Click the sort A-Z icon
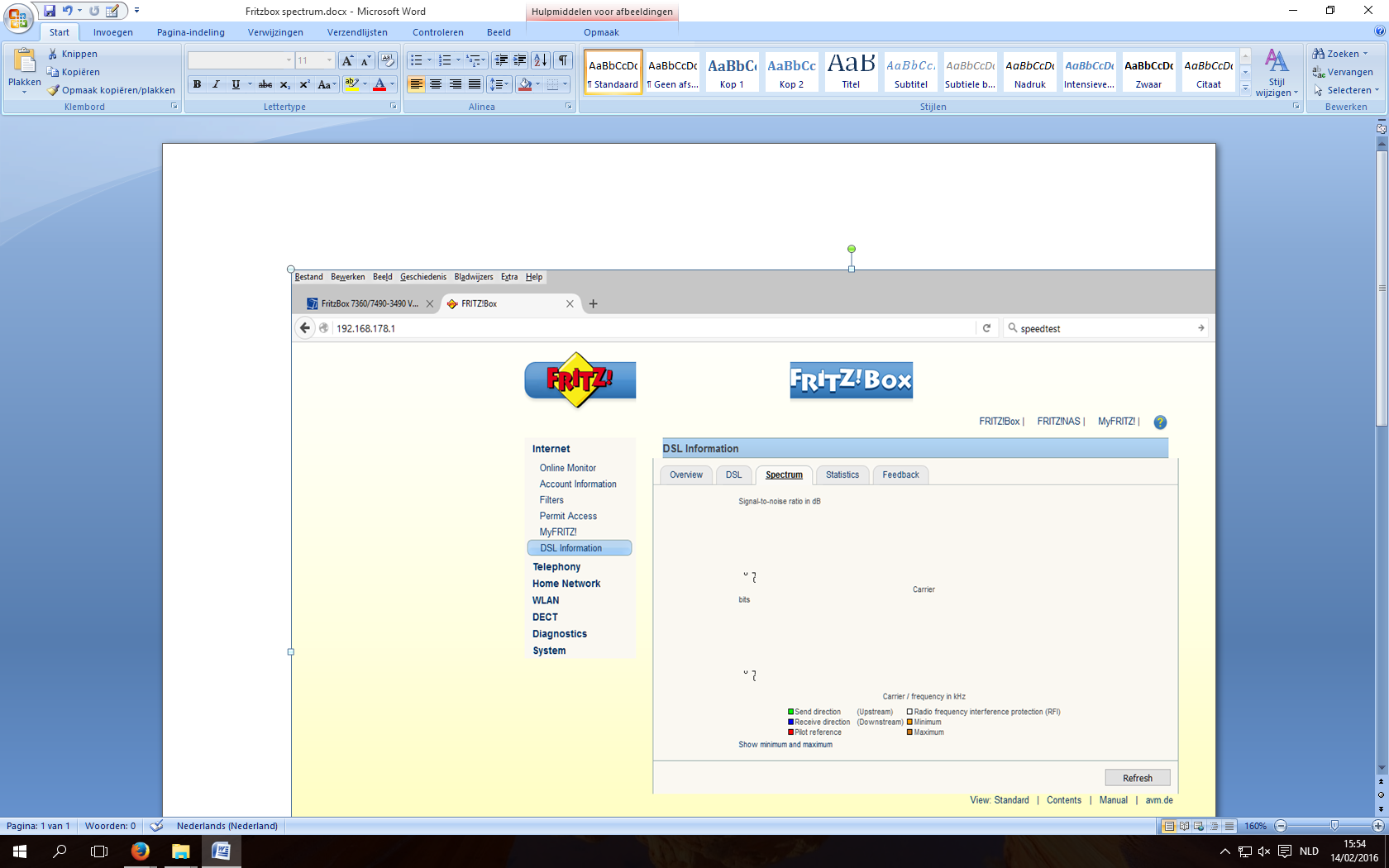Screen dimensions: 1389x868 (540, 60)
